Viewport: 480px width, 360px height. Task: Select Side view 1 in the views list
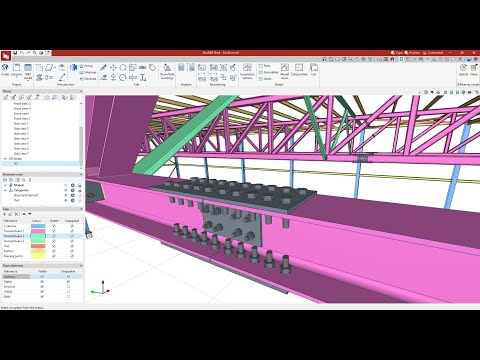[21, 124]
